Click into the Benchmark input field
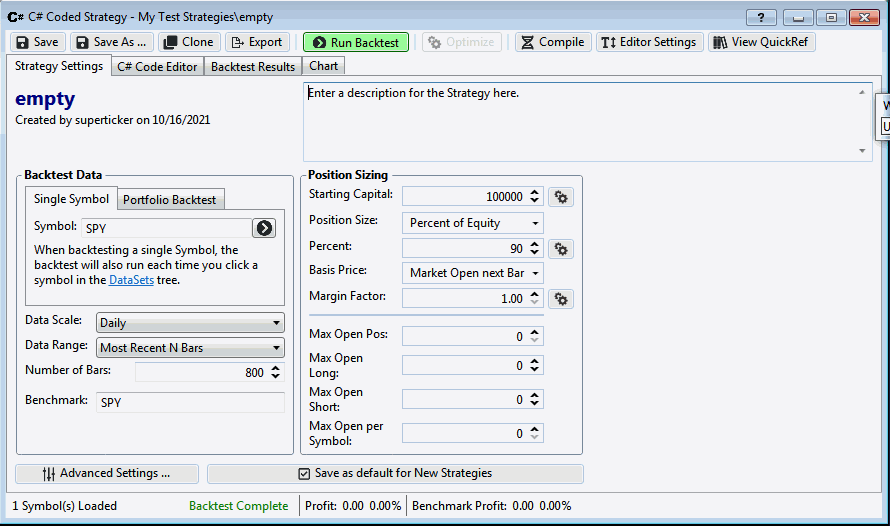890x526 pixels. 190,401
